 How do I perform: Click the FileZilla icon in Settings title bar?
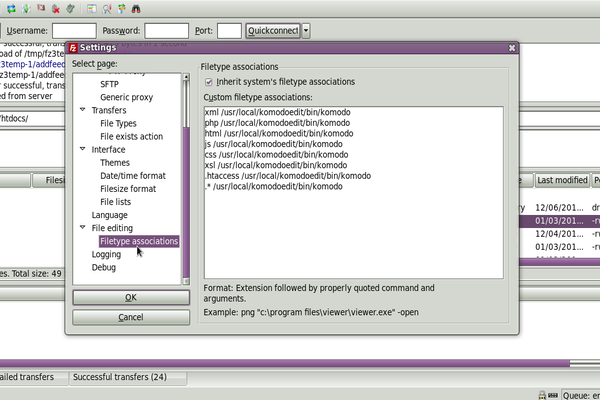coord(74,47)
